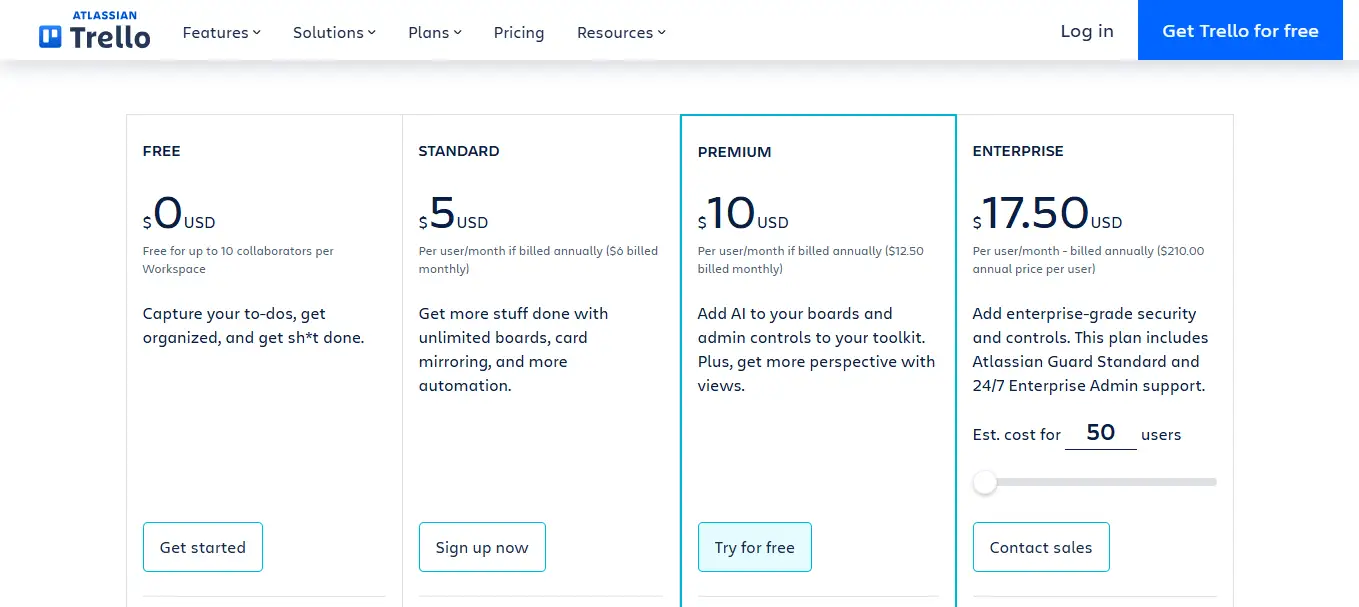Click the Enterprise user count slider handle
The width and height of the screenshot is (1359, 607).
[x=984, y=482]
